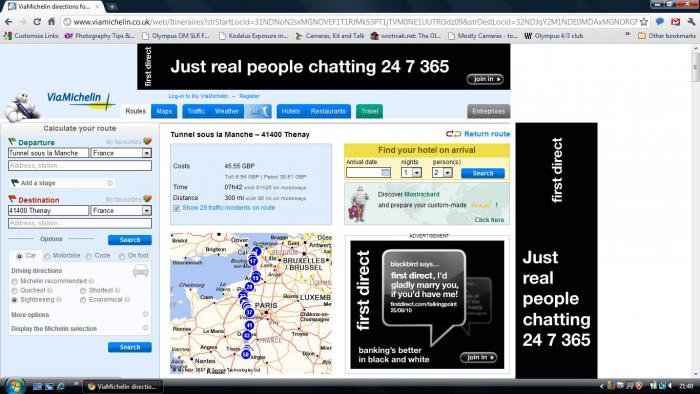Open the Hotels tab
The height and width of the screenshot is (394, 700).
pos(291,111)
